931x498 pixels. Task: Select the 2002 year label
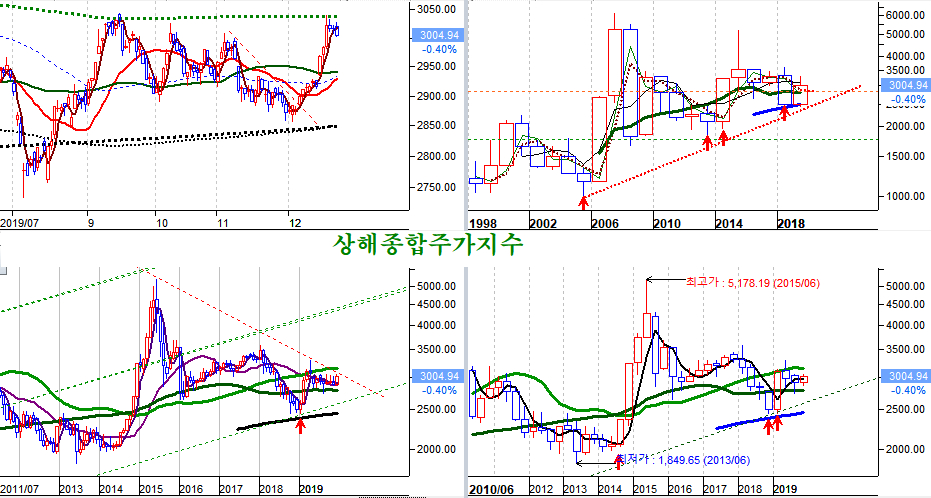(x=543, y=224)
